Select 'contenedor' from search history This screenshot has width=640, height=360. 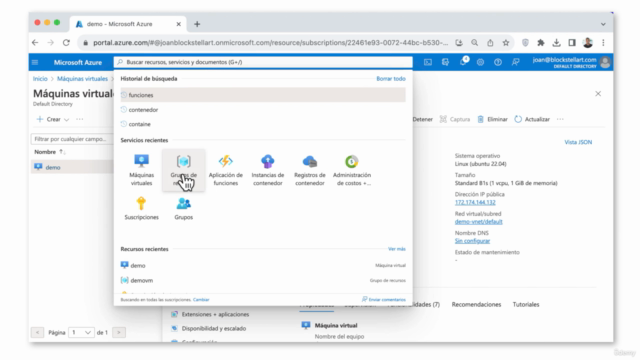click(x=263, y=110)
